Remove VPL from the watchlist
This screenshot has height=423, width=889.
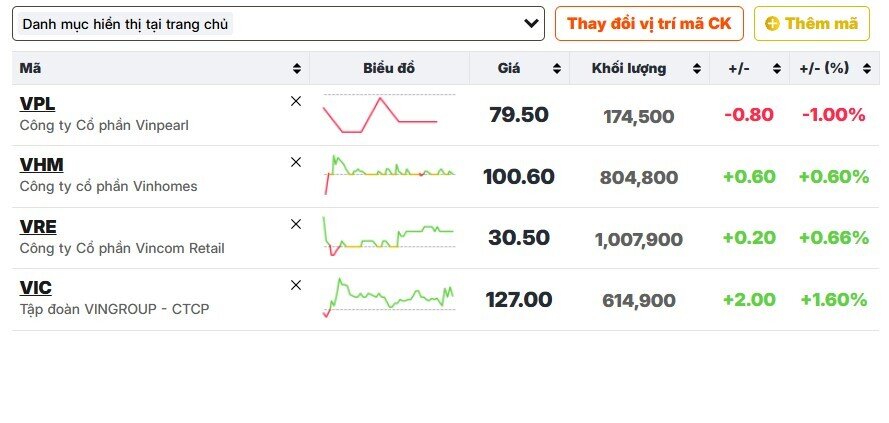coord(296,101)
